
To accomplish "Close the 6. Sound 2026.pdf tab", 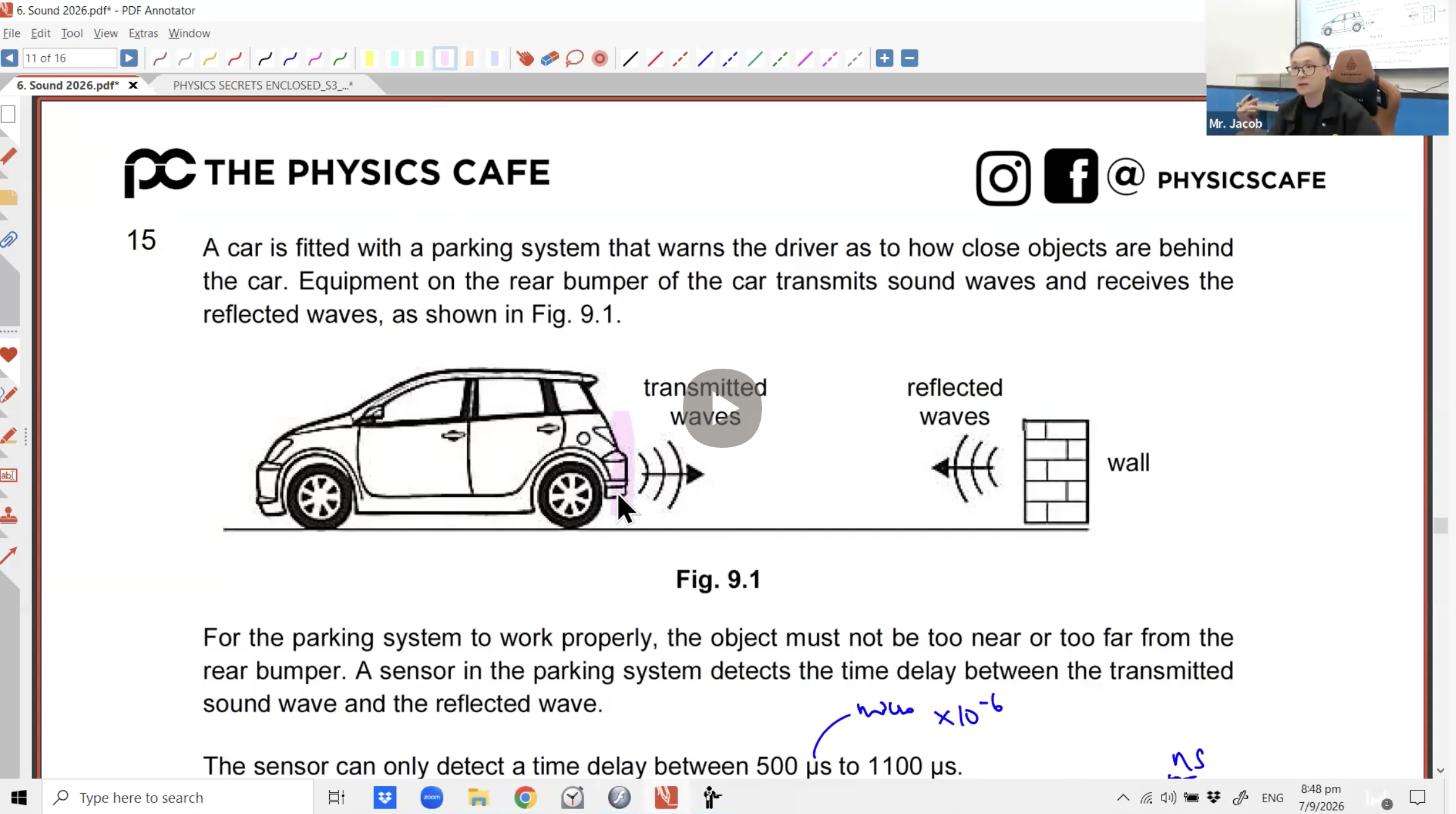I will 133,85.
